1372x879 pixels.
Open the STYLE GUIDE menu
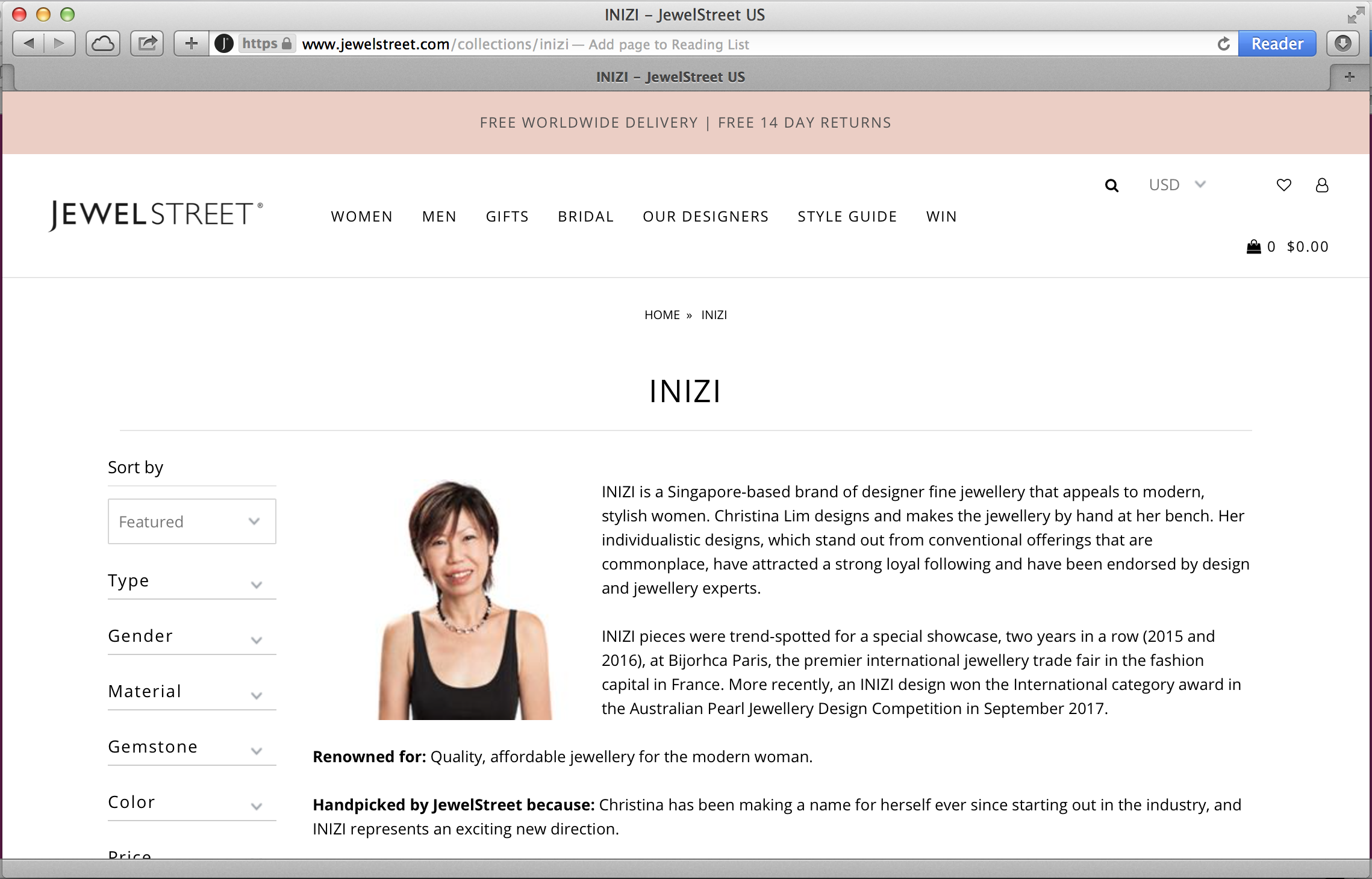847,217
